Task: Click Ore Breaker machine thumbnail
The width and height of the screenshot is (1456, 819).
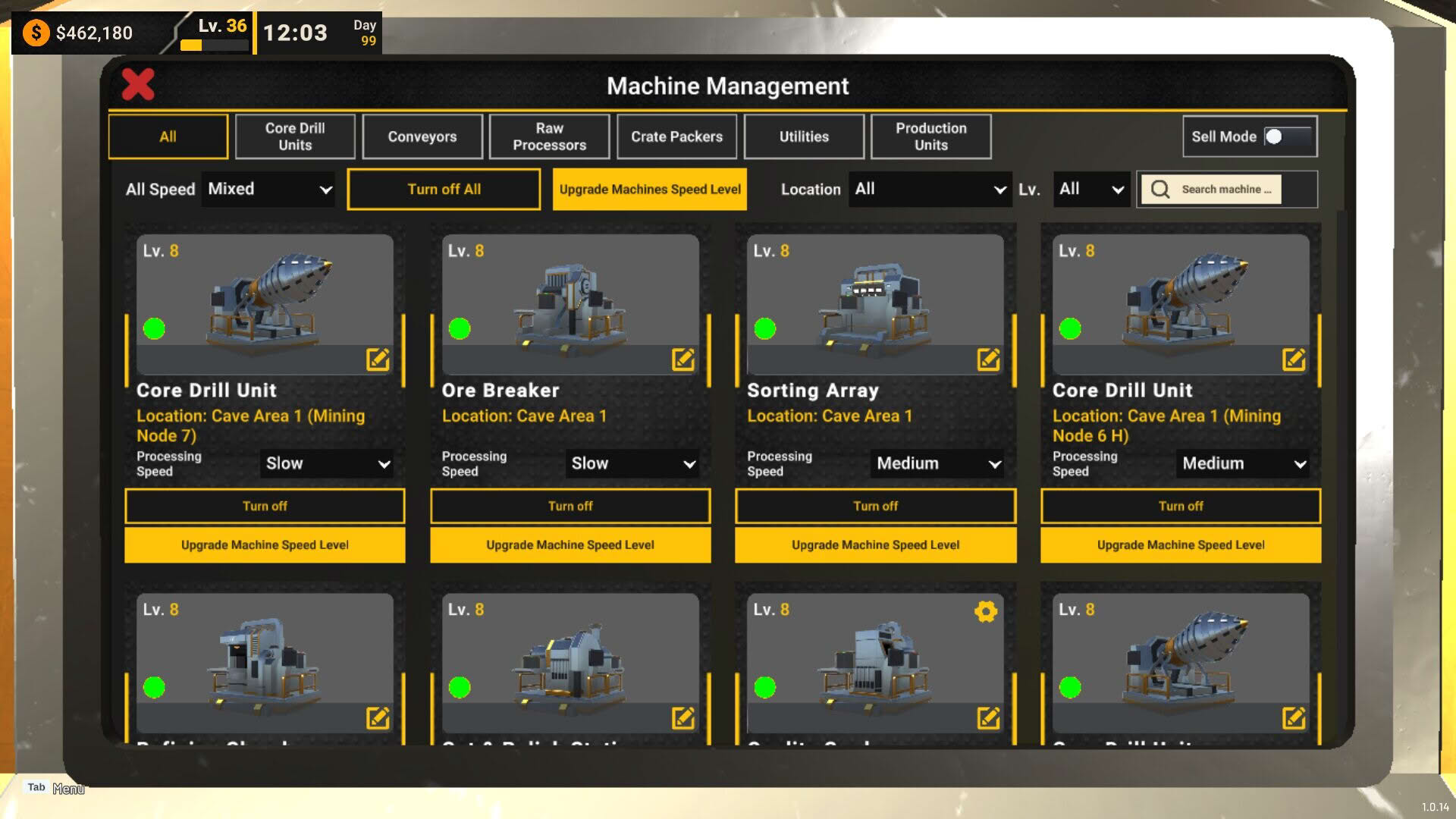Action: pyautogui.click(x=570, y=304)
